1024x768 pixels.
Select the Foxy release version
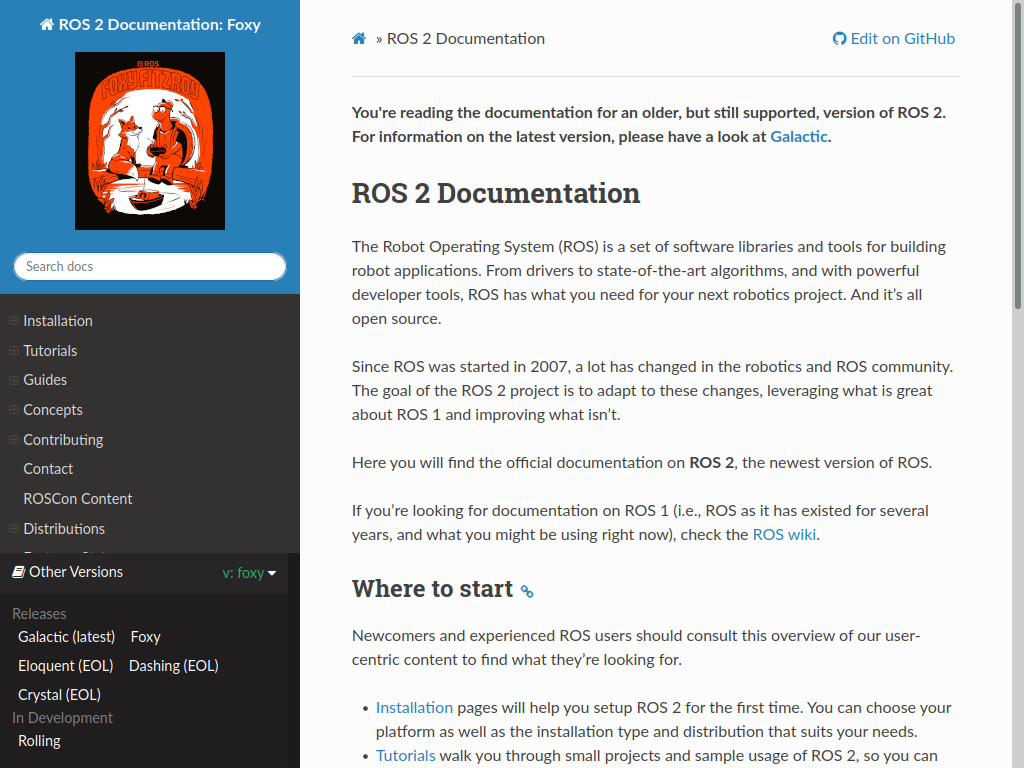click(146, 637)
